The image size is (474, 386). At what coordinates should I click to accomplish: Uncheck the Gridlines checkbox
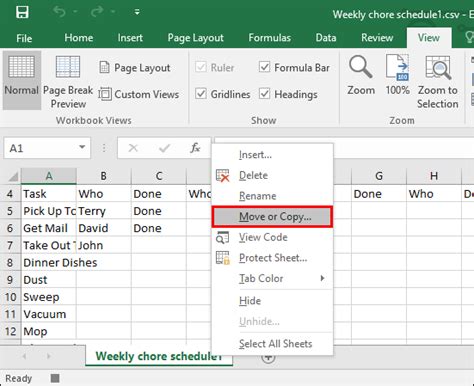[201, 94]
